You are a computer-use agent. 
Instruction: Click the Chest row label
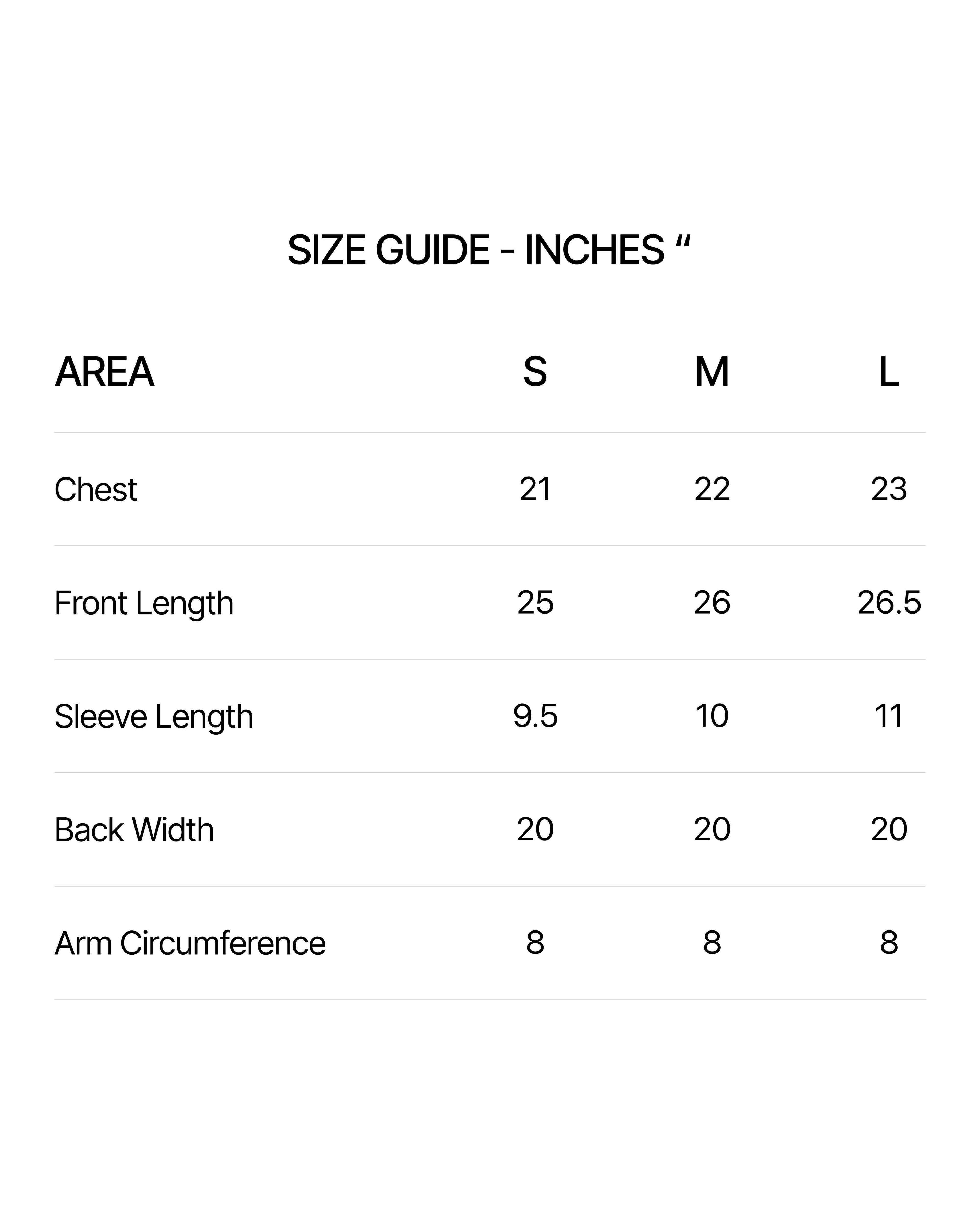[95, 489]
